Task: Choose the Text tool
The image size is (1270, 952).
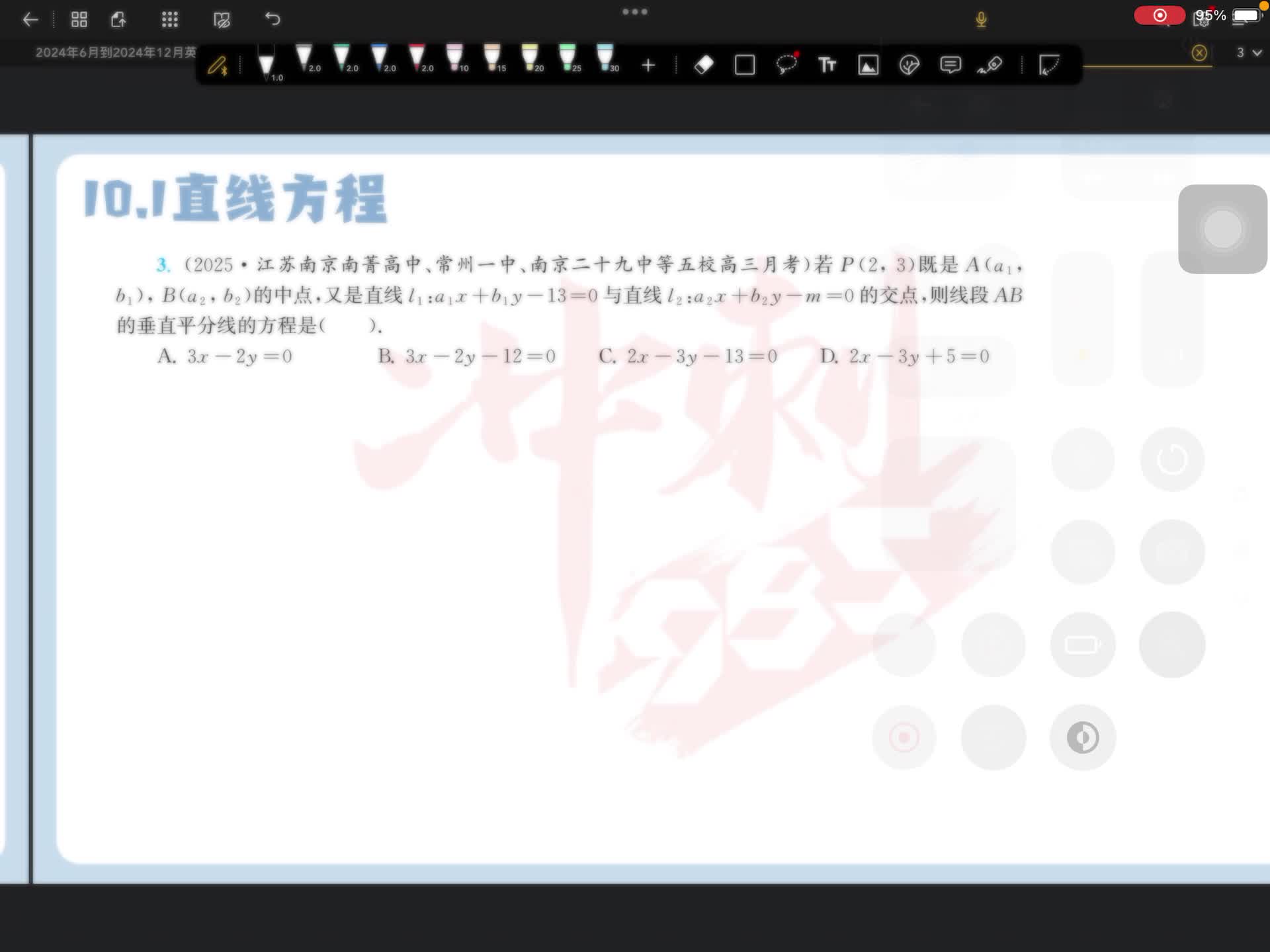Action: coord(827,65)
